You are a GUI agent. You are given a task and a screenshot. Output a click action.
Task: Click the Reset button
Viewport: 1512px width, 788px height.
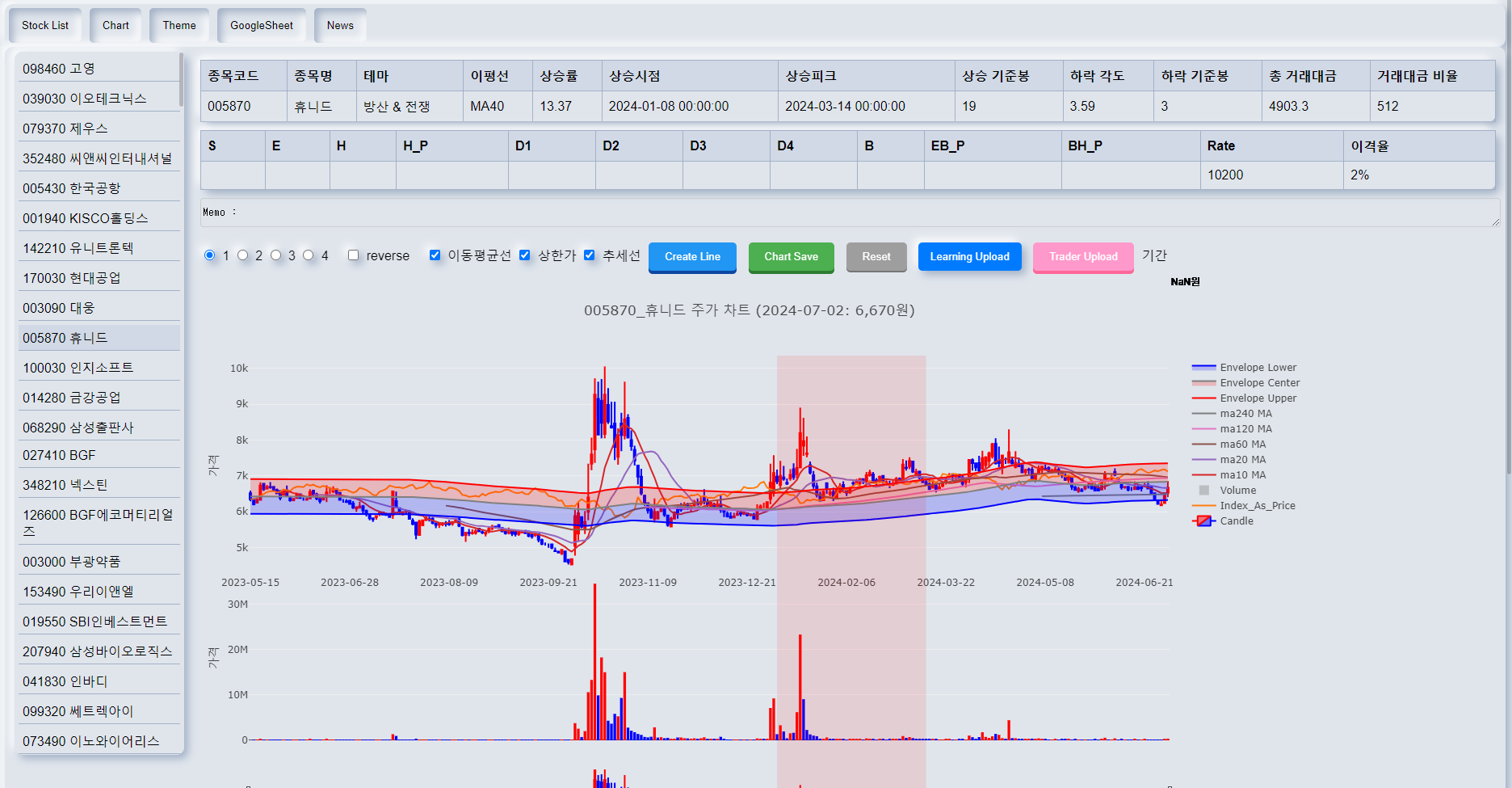(876, 256)
